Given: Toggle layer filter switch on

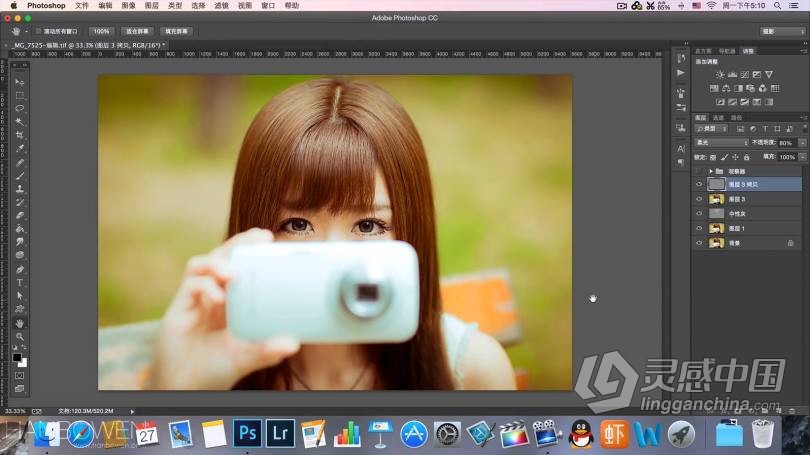Looking at the screenshot, I should tap(804, 128).
